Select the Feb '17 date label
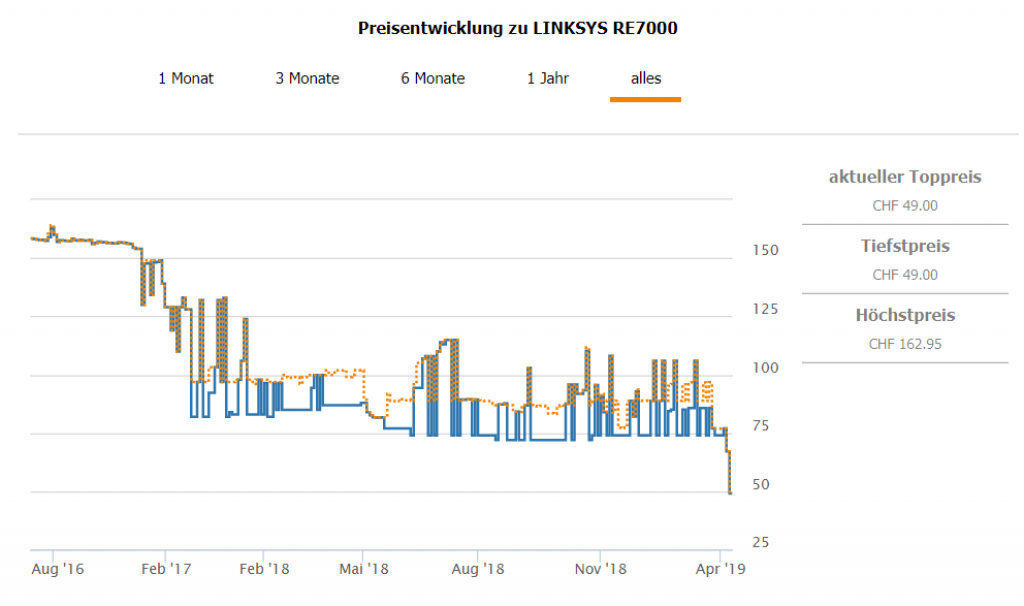This screenshot has height=606, width=1024. 166,569
